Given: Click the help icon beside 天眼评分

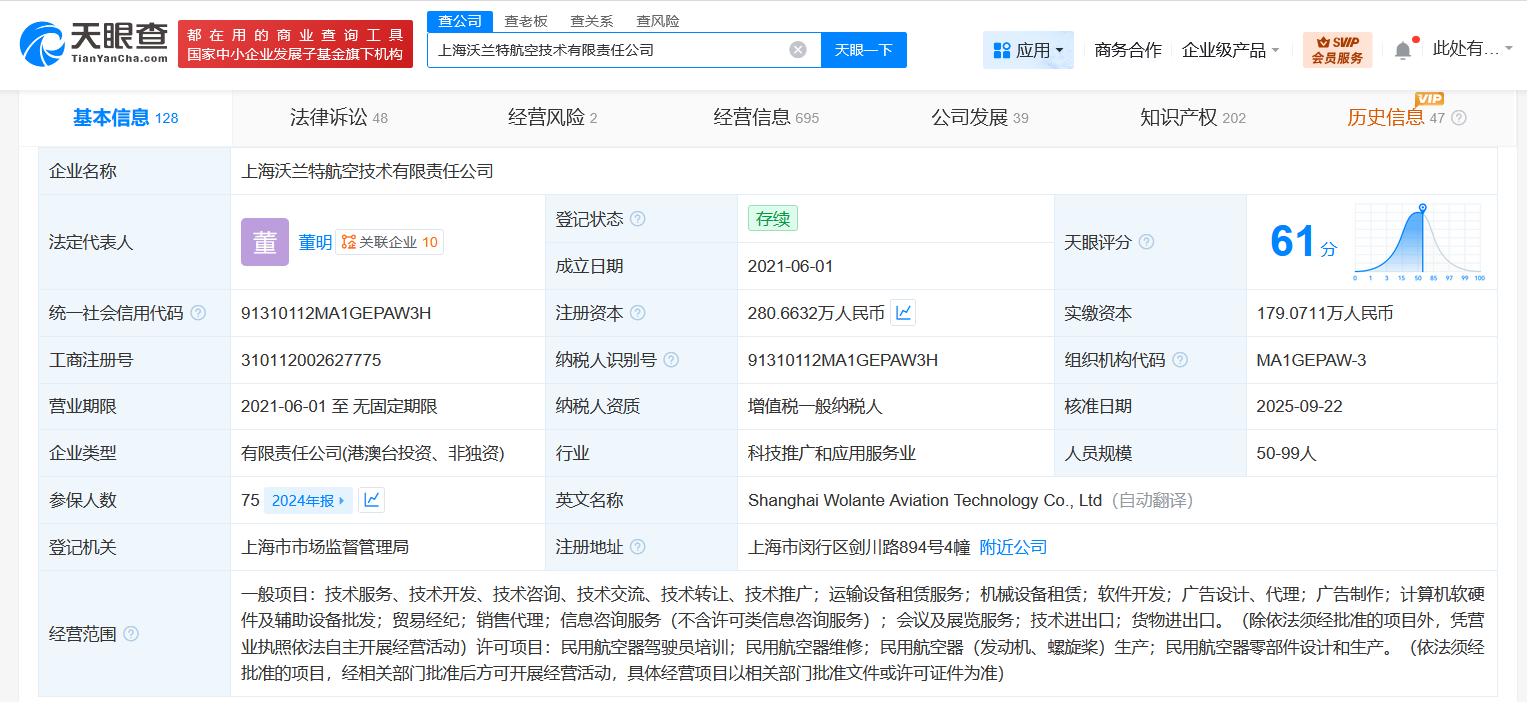Looking at the screenshot, I should pos(1146,242).
